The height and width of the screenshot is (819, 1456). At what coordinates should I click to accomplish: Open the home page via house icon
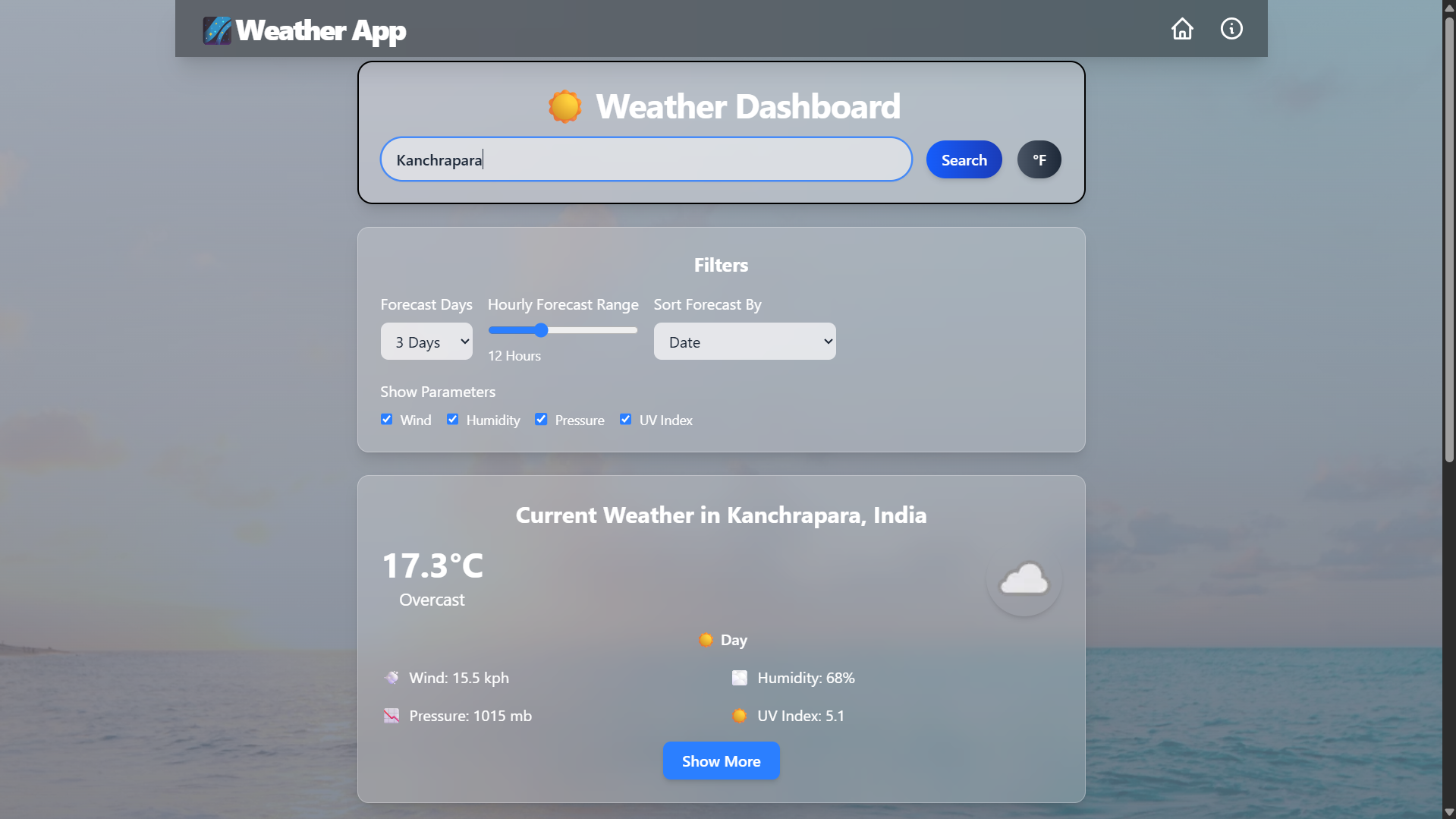(1182, 29)
